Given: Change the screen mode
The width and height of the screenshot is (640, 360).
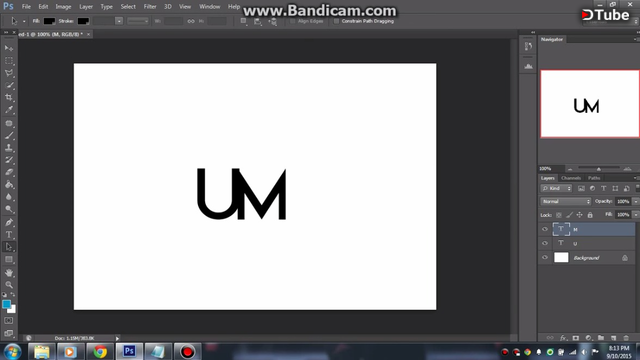Looking at the screenshot, I should point(9,333).
